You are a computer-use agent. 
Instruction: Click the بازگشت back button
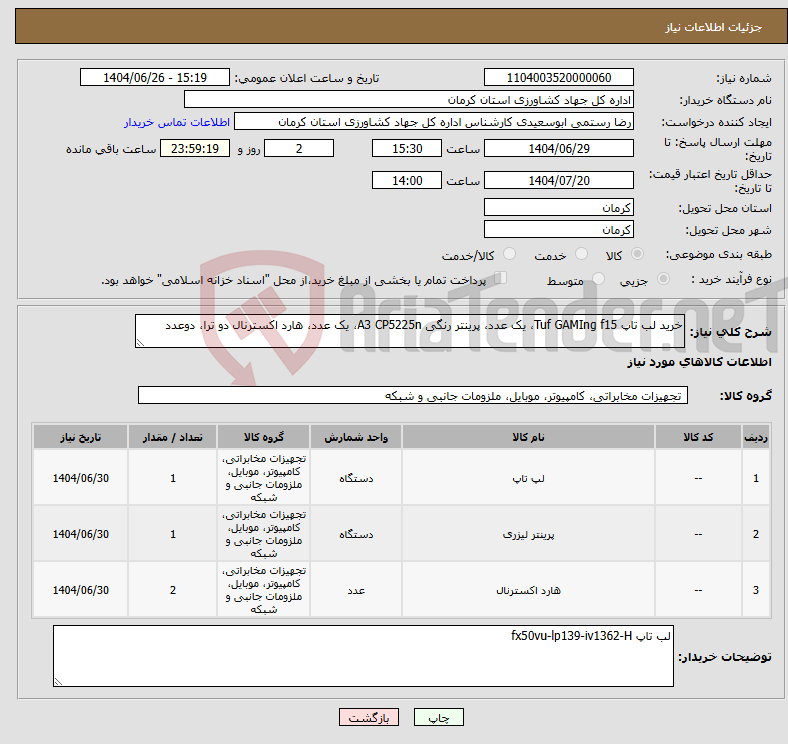coord(369,717)
